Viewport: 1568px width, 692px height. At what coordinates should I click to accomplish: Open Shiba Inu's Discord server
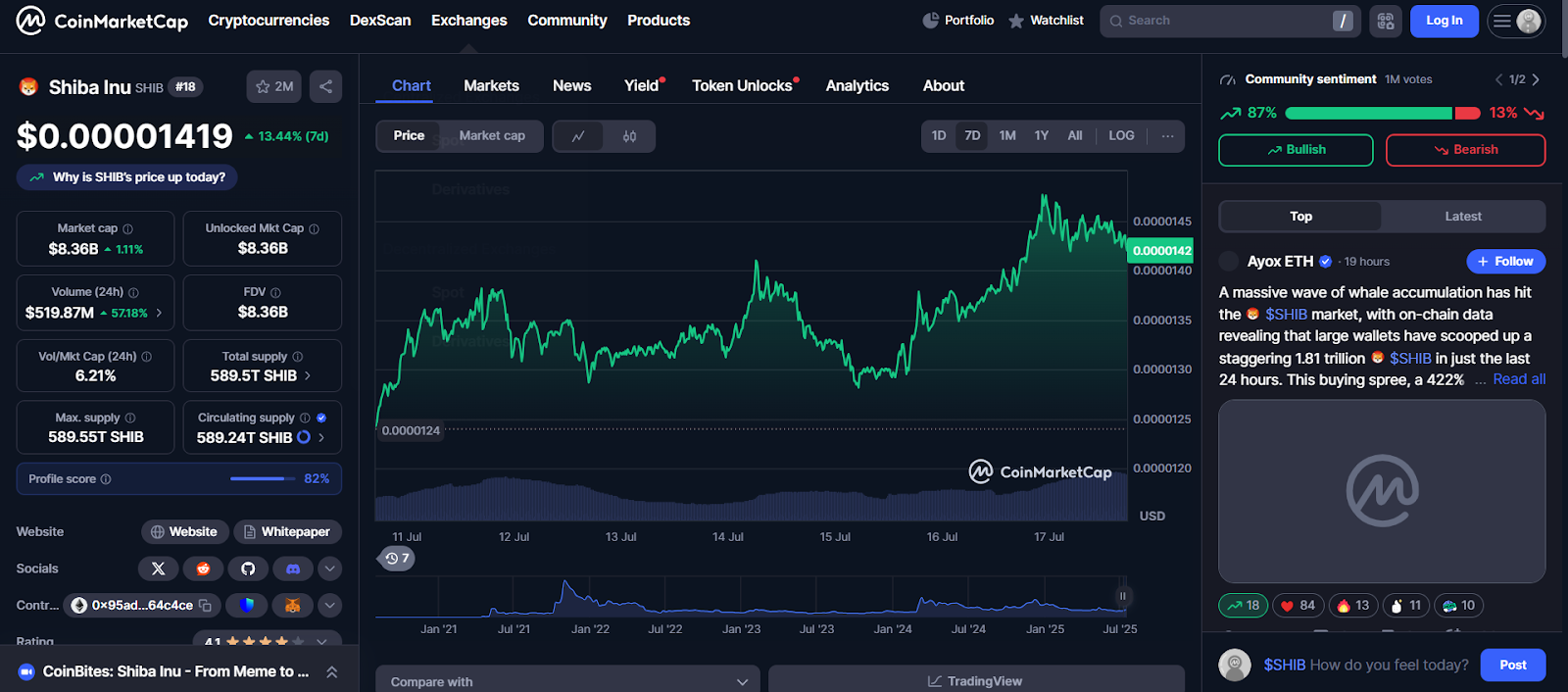pos(293,568)
